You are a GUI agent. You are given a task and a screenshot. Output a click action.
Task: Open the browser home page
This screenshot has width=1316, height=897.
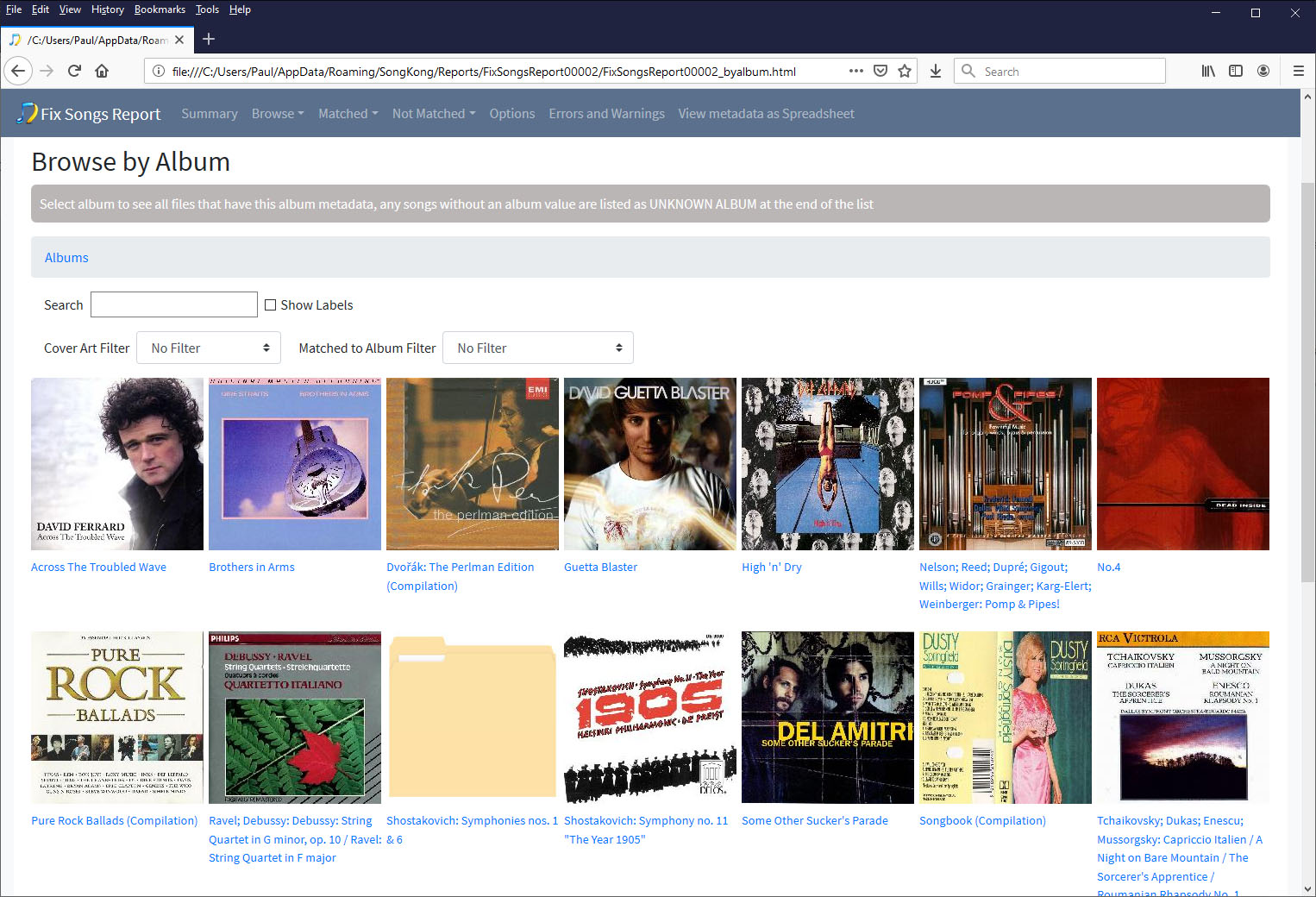pyautogui.click(x=102, y=71)
